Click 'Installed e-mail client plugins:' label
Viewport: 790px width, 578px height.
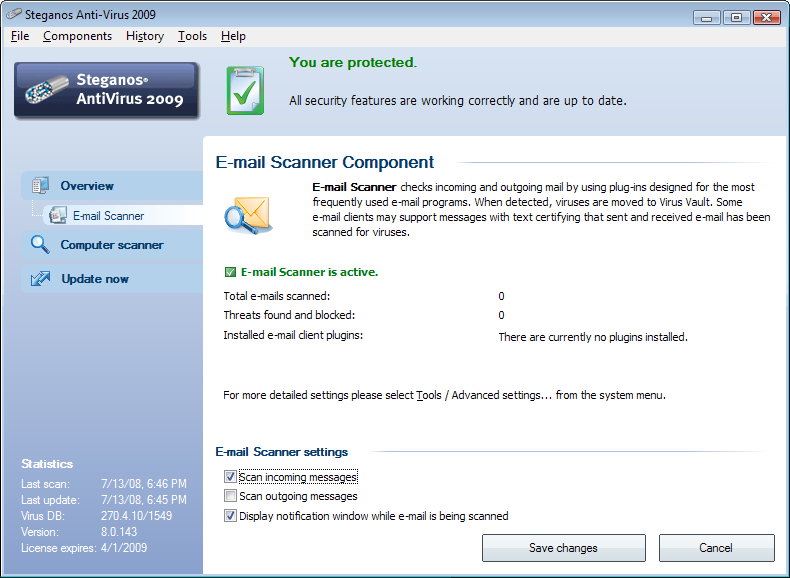pos(293,336)
